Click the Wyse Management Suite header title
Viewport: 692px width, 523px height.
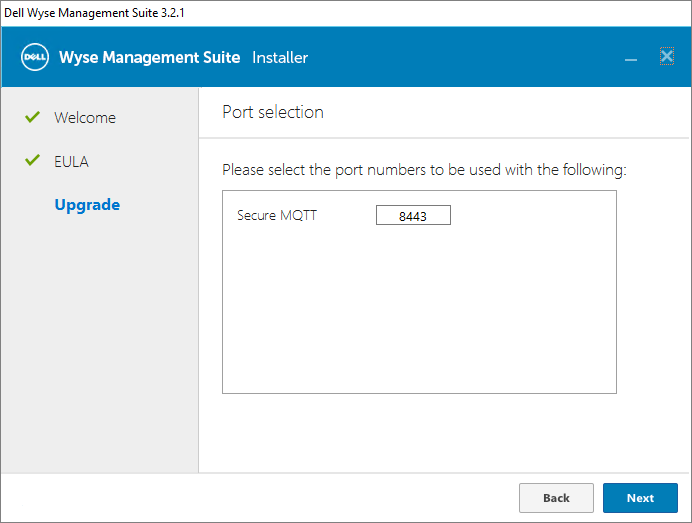pyautogui.click(x=150, y=57)
